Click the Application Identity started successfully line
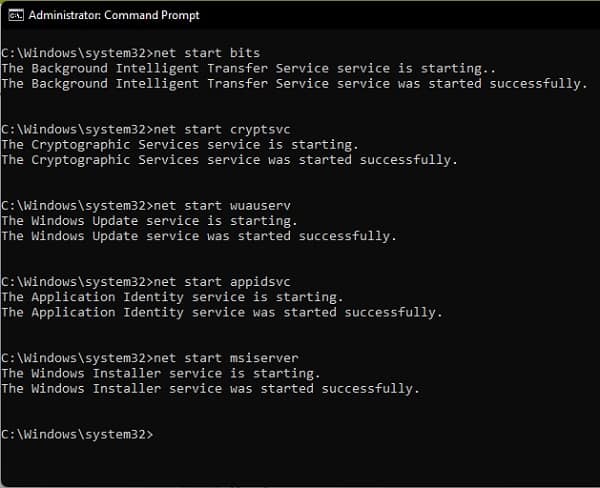 pyautogui.click(x=219, y=313)
